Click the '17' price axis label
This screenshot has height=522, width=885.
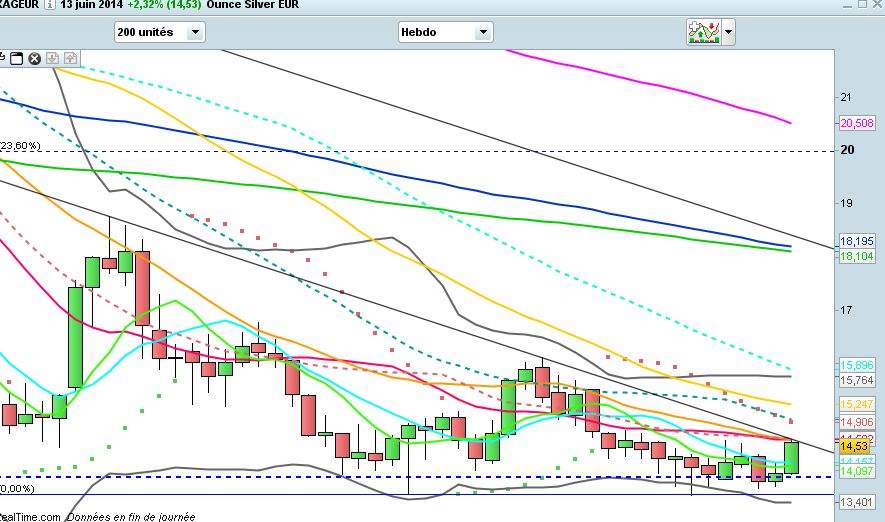point(845,310)
